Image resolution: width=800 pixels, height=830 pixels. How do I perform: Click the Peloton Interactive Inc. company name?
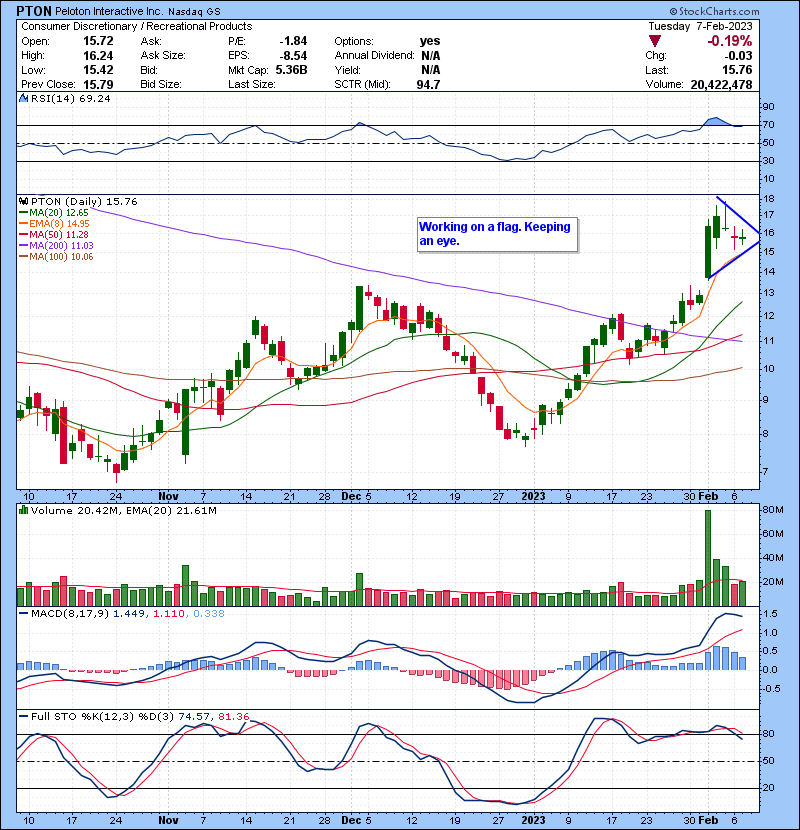[109, 11]
